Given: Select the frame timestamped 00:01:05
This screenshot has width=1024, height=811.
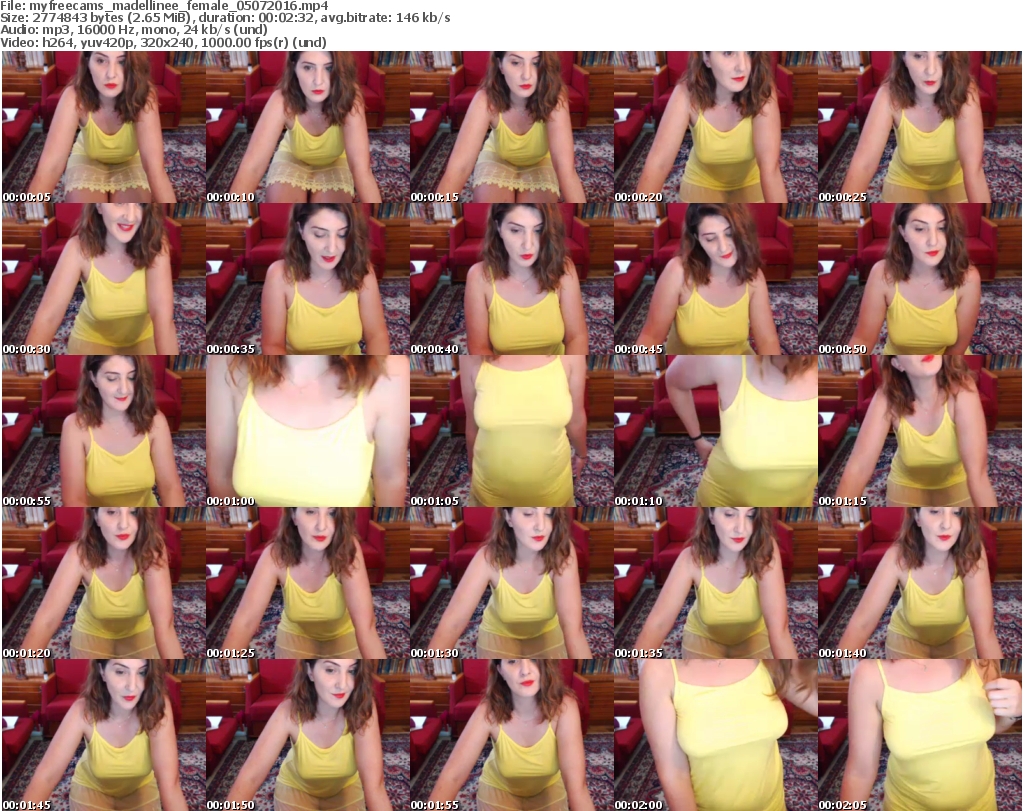Looking at the screenshot, I should (512, 431).
